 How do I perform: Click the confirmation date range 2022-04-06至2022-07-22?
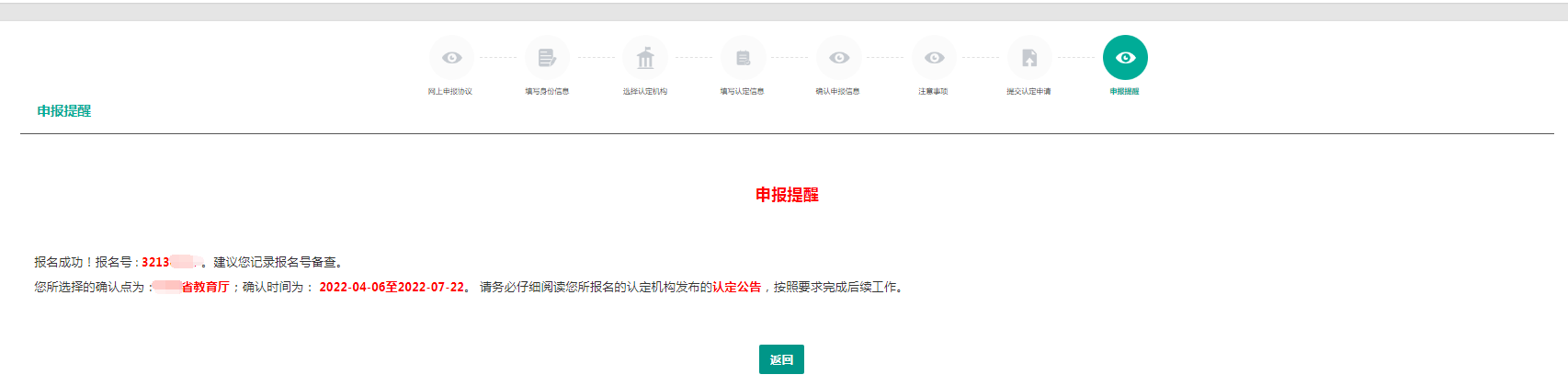pos(392,288)
